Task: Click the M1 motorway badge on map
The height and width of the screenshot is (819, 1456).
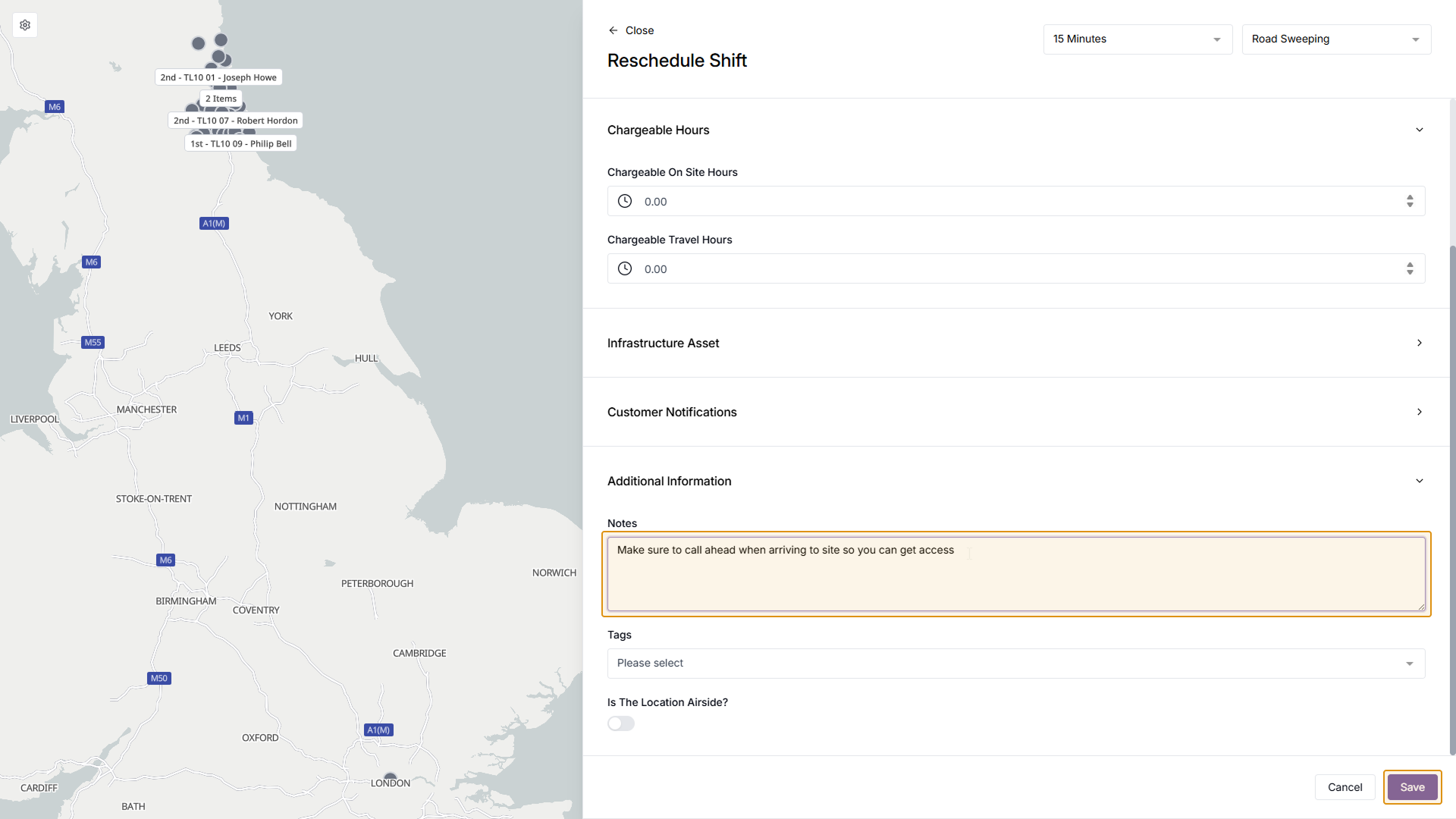Action: (243, 418)
